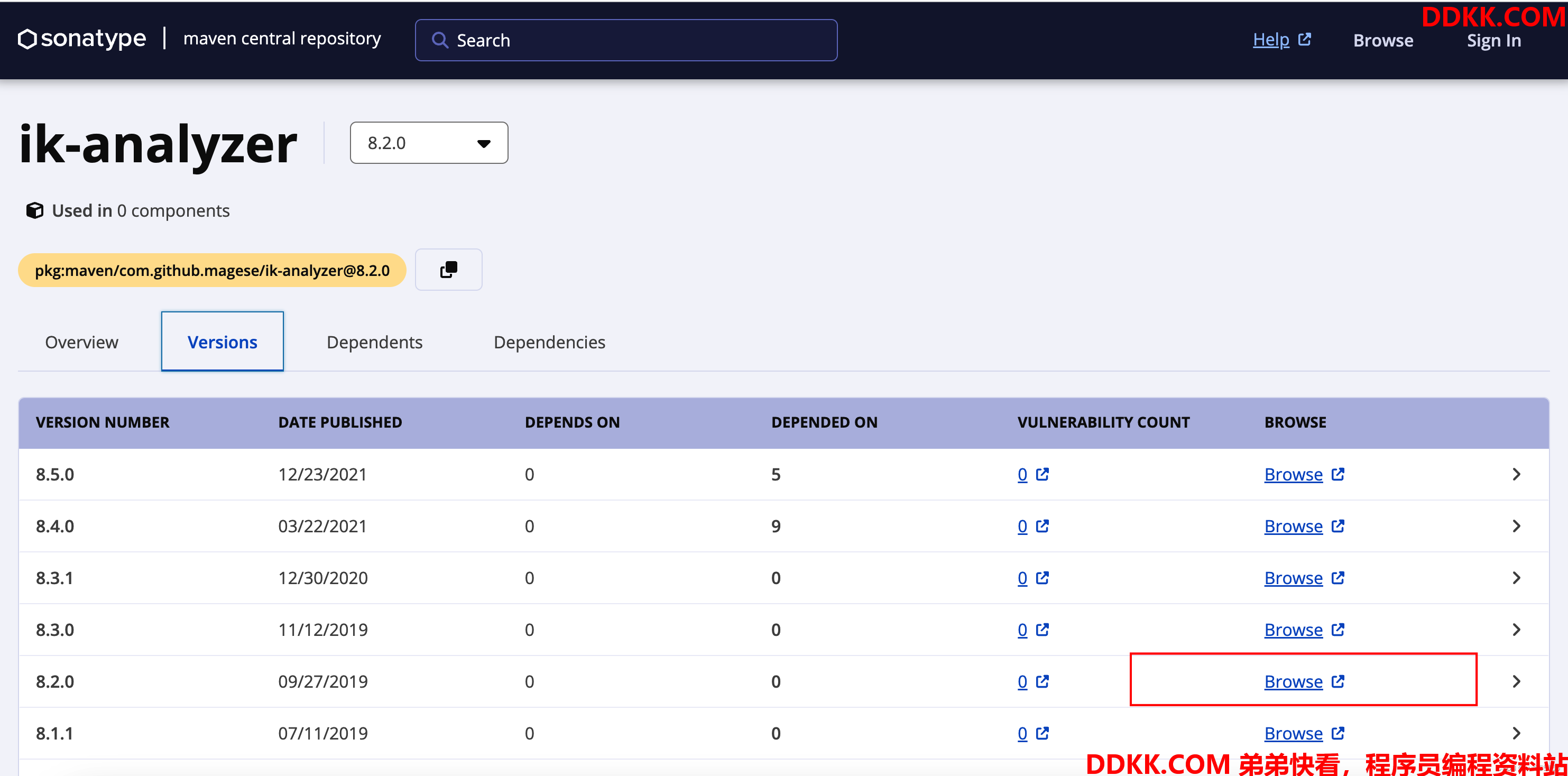
Task: Click the Sonatype logo
Action: [82, 39]
